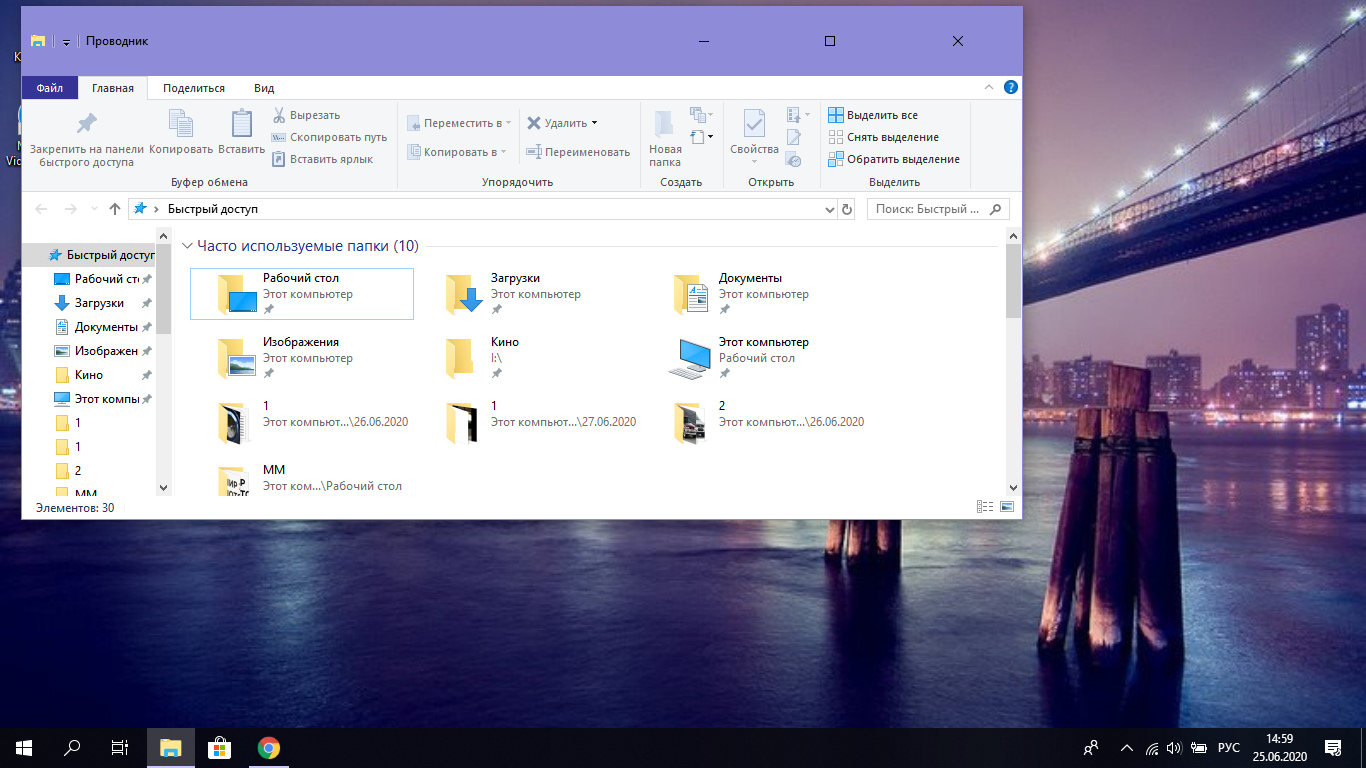Screen dimensions: 1366x768
Task: Click the Свойства checkmark icon
Action: (754, 124)
